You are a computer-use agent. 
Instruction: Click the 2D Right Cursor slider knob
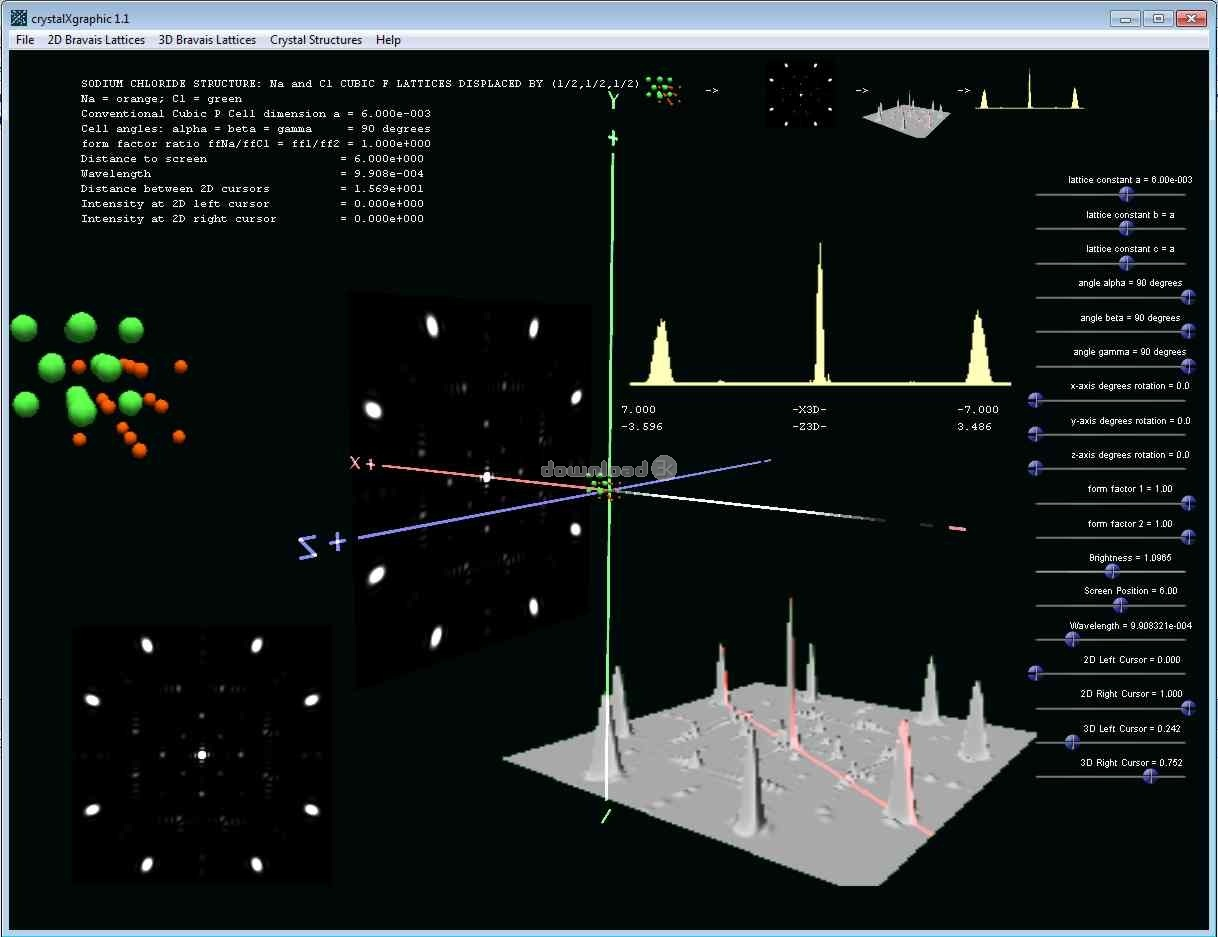[x=1188, y=708]
